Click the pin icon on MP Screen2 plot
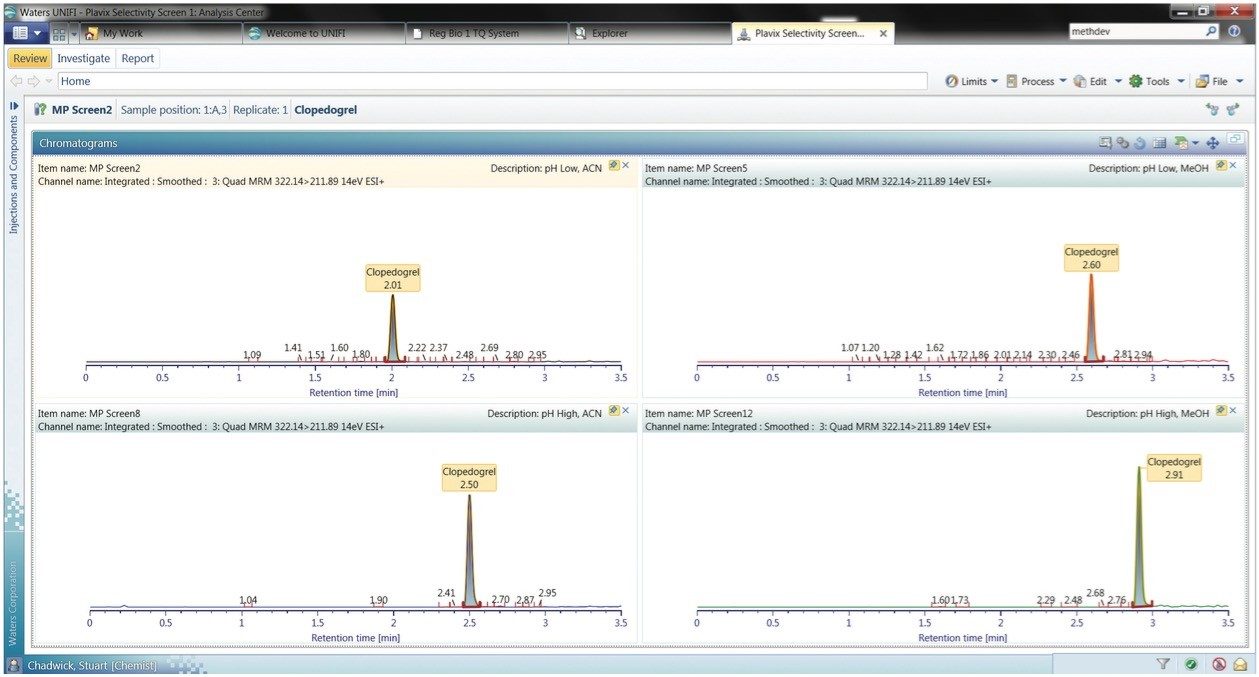 [x=614, y=165]
